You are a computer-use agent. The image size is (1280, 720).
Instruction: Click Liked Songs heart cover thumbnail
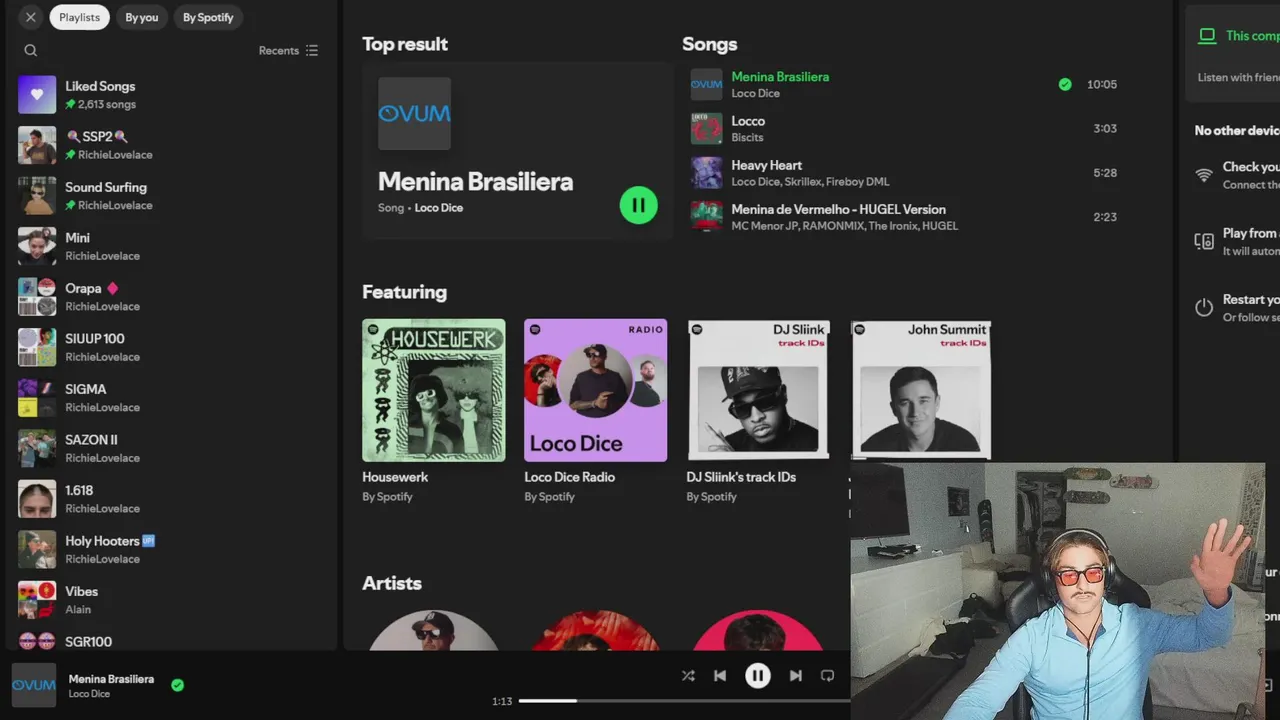[37, 95]
